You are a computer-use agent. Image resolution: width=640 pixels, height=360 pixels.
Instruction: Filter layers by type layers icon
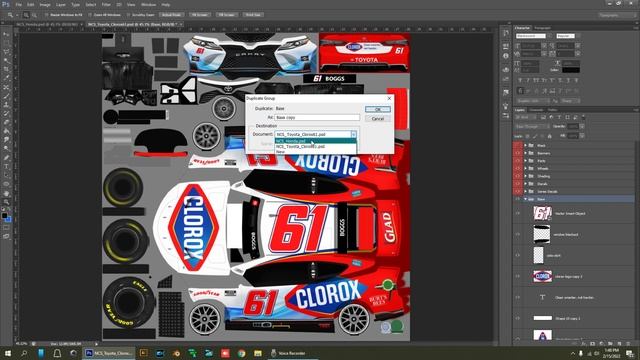[x=559, y=117]
